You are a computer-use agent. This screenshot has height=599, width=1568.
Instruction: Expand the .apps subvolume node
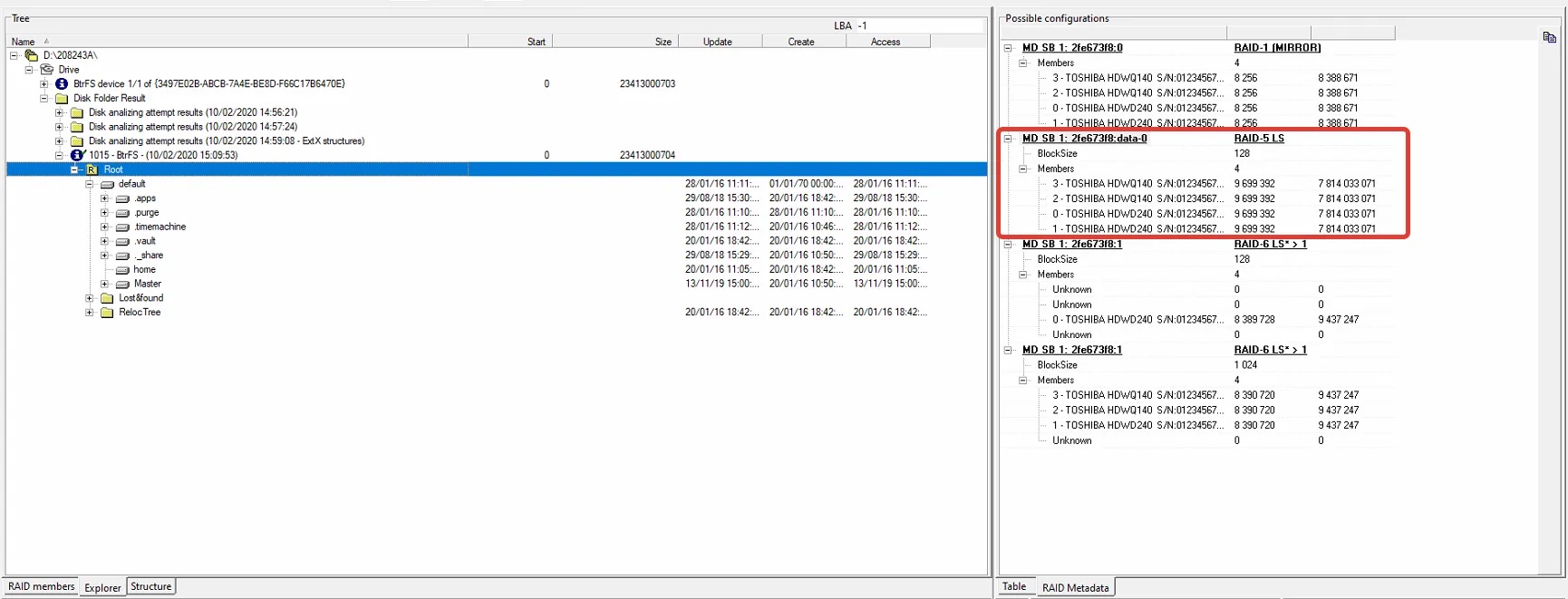tap(104, 198)
